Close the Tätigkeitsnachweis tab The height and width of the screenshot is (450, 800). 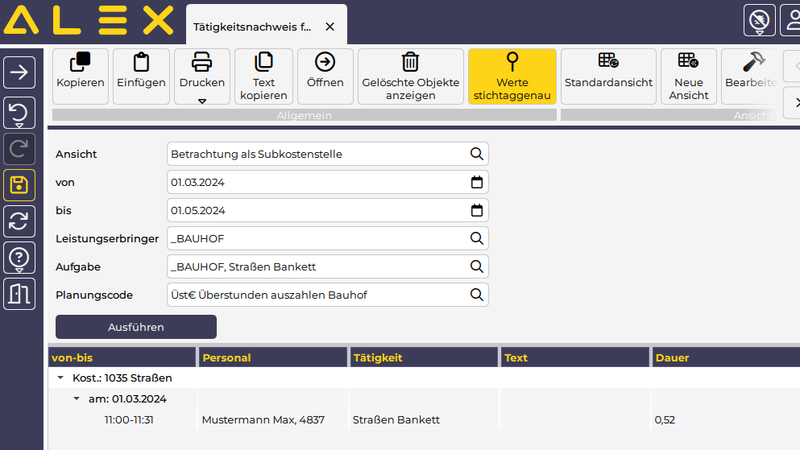pos(330,27)
